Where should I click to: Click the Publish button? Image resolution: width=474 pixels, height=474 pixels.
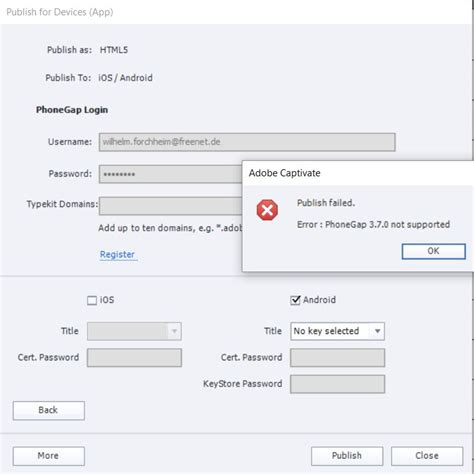coord(347,456)
